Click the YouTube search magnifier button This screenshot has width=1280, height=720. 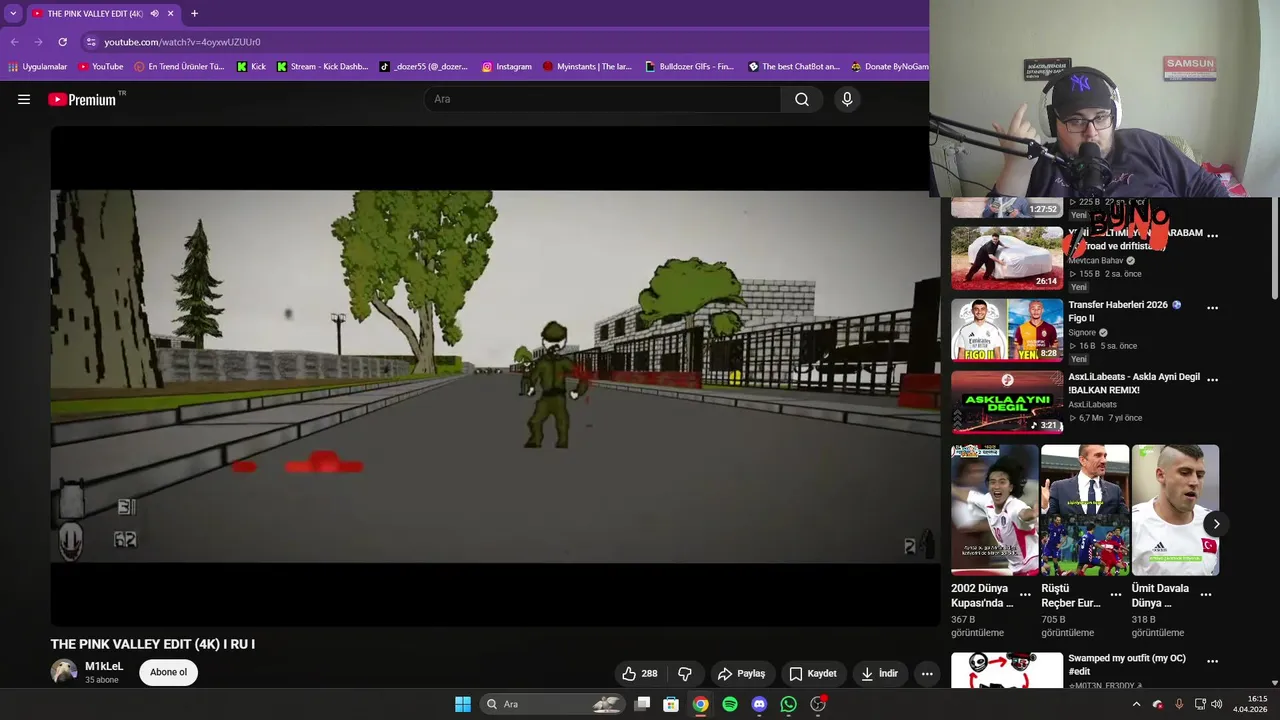(x=802, y=99)
